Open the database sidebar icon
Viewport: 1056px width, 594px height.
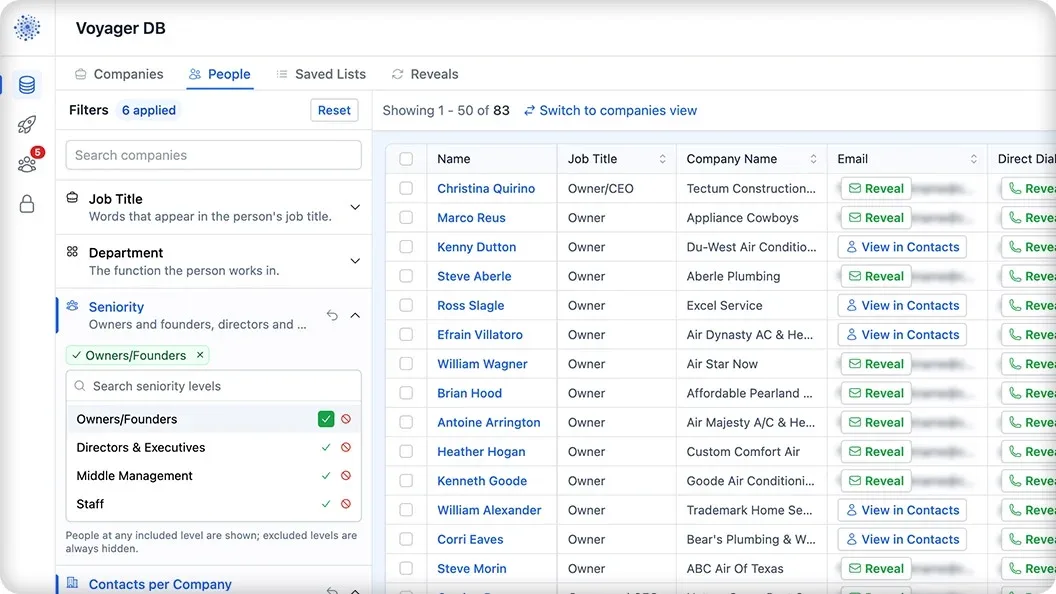pyautogui.click(x=27, y=85)
